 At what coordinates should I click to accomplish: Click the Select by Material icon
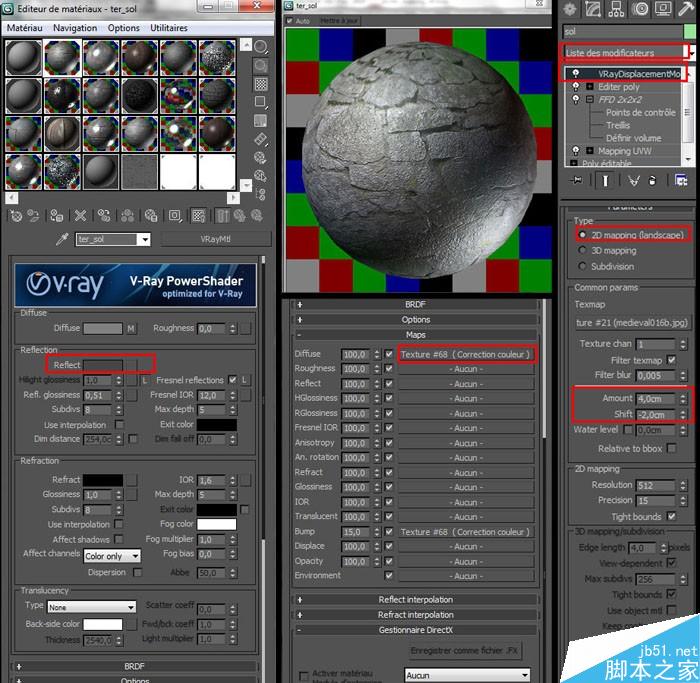point(261,176)
